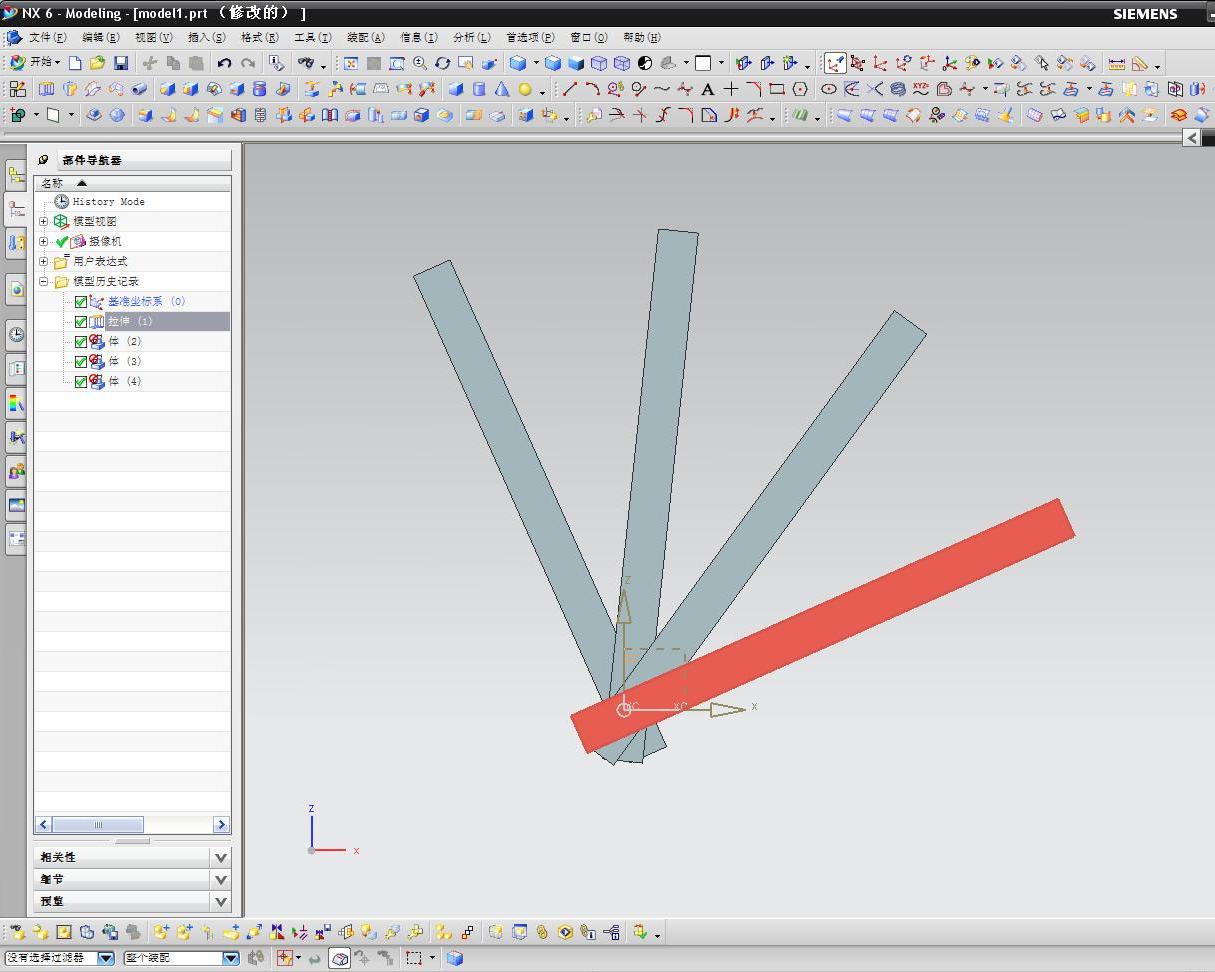Insert a Cylinder primitive
Image resolution: width=1215 pixels, height=972 pixels.
(x=479, y=89)
